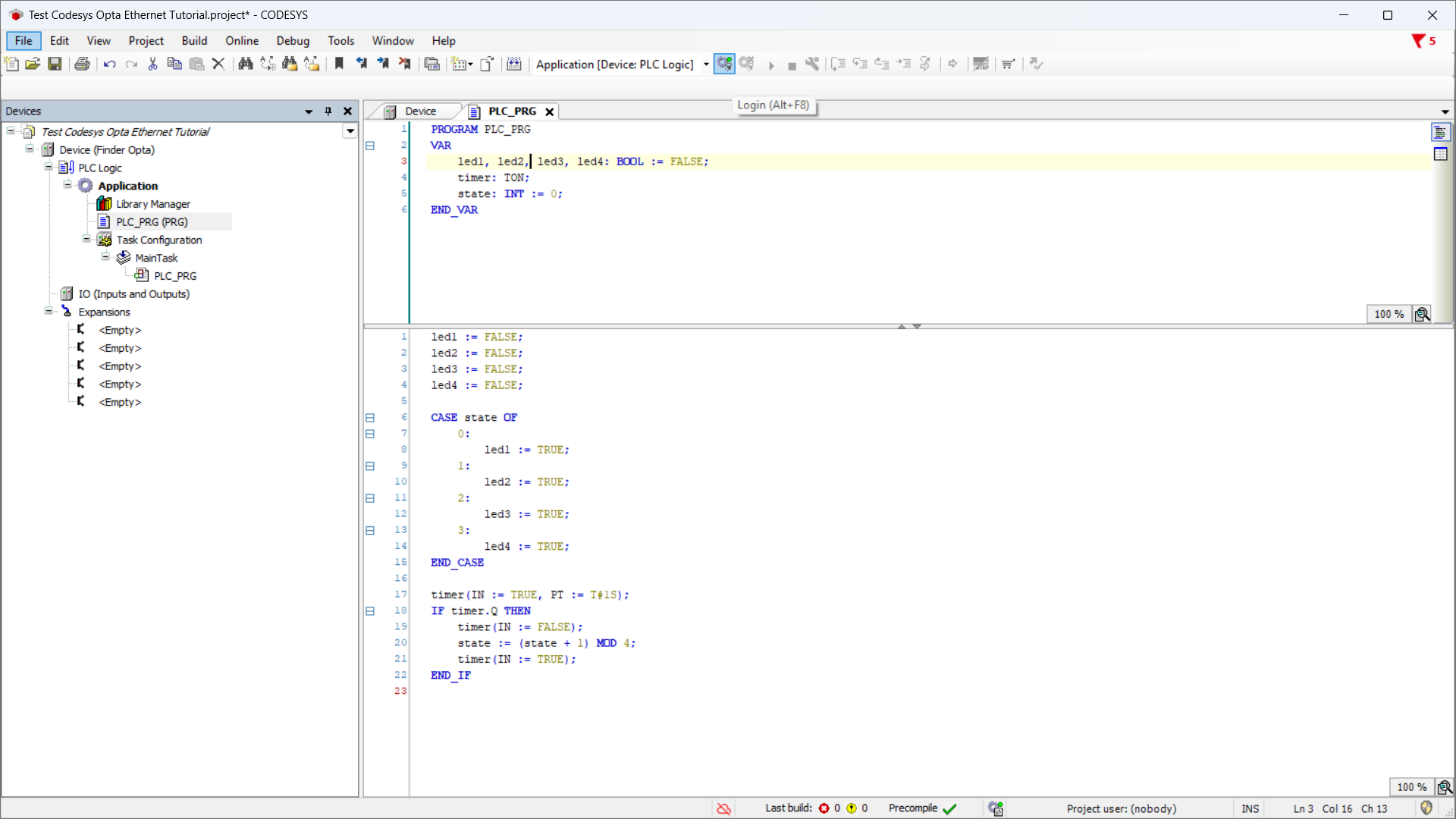
Task: Close the PLC_PRG editor tab
Action: (550, 111)
